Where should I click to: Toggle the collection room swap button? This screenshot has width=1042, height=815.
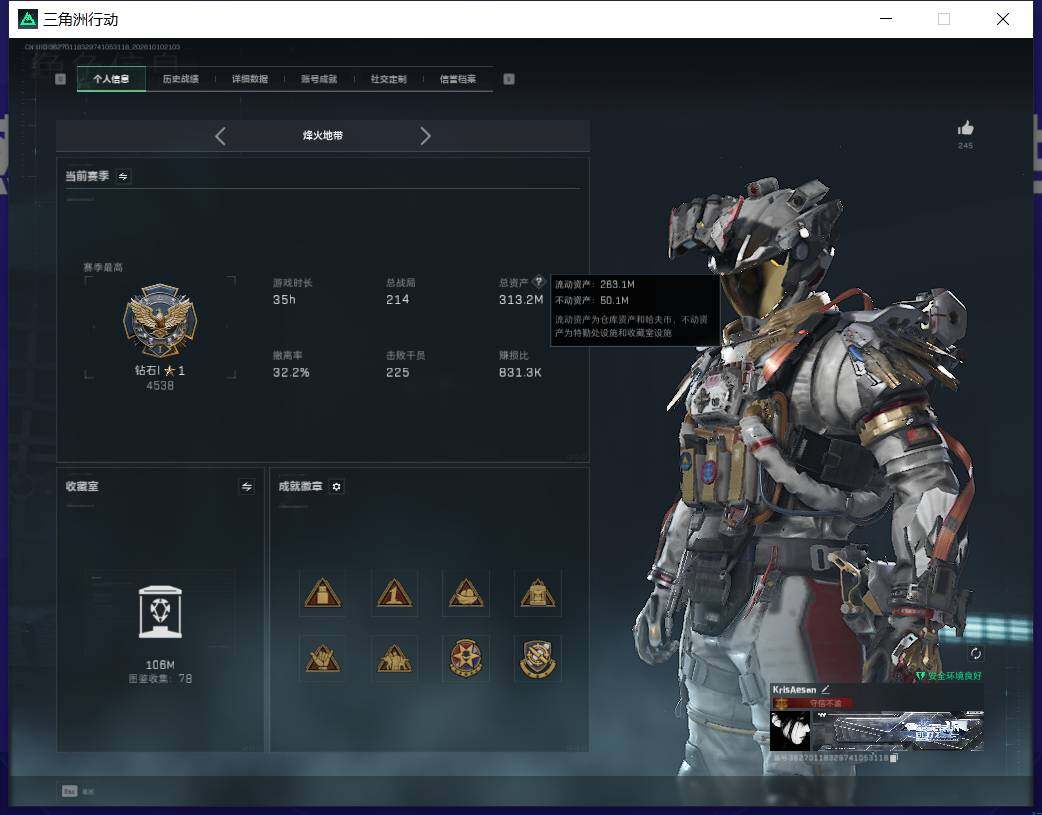(247, 487)
